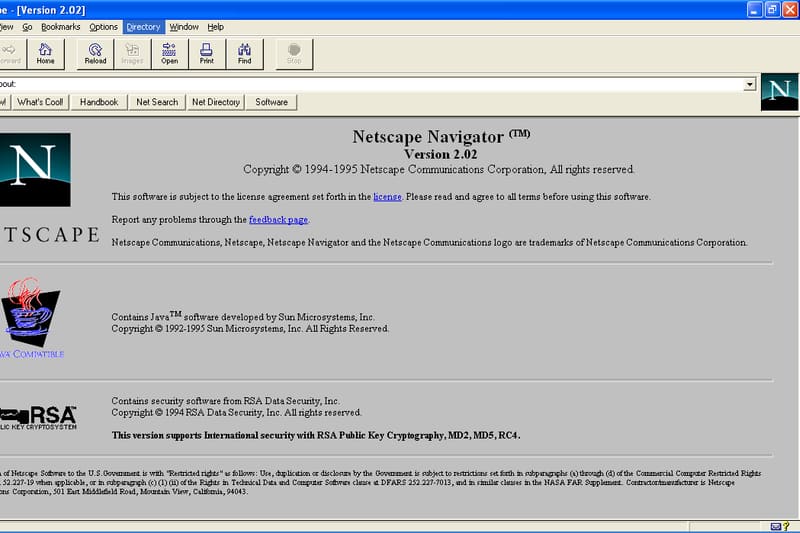
Task: Open the Bookmarks menu
Action: [61, 27]
